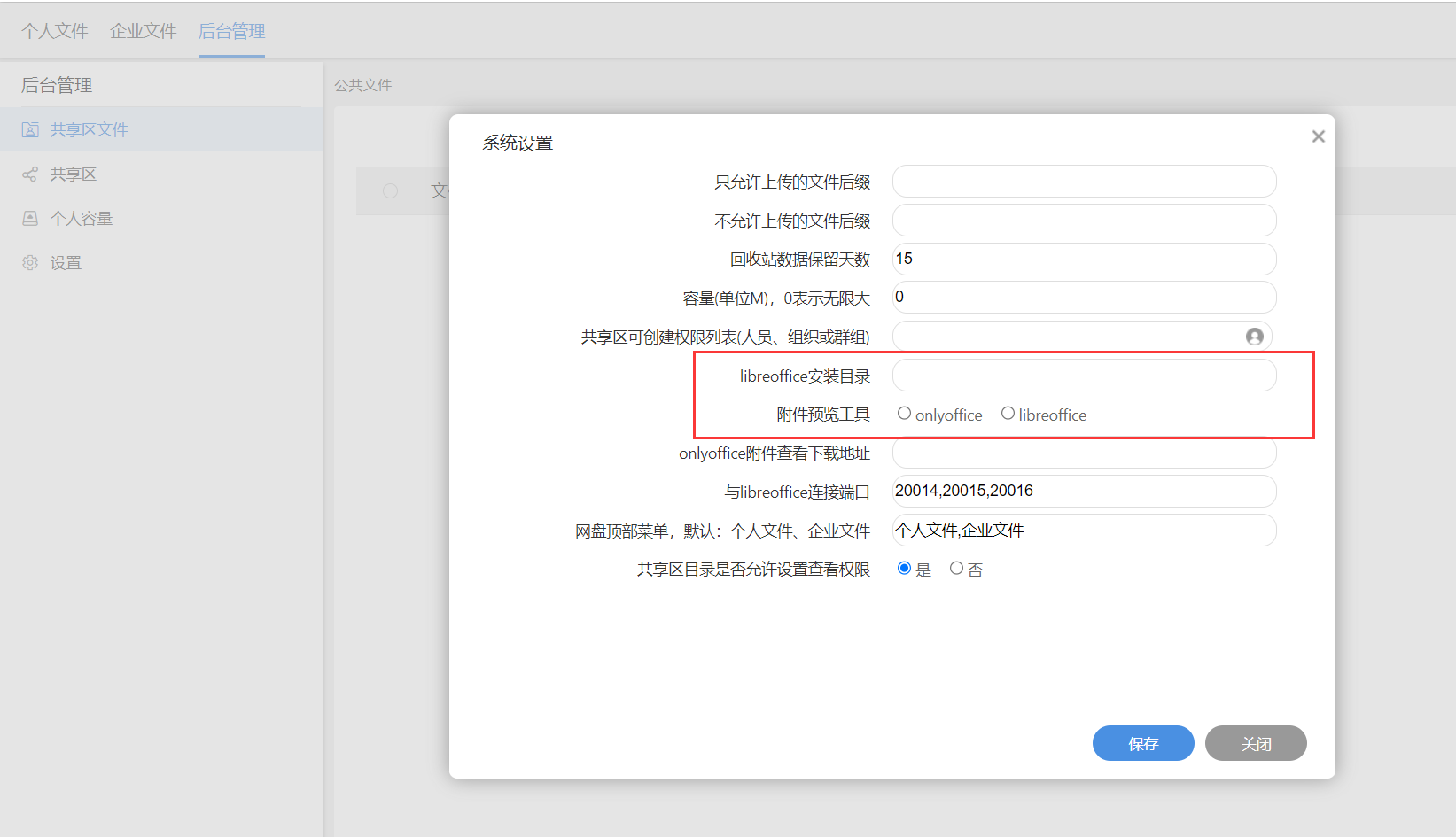Choose 是 for shared directory view permission
The height and width of the screenshot is (837, 1456).
coord(904,569)
